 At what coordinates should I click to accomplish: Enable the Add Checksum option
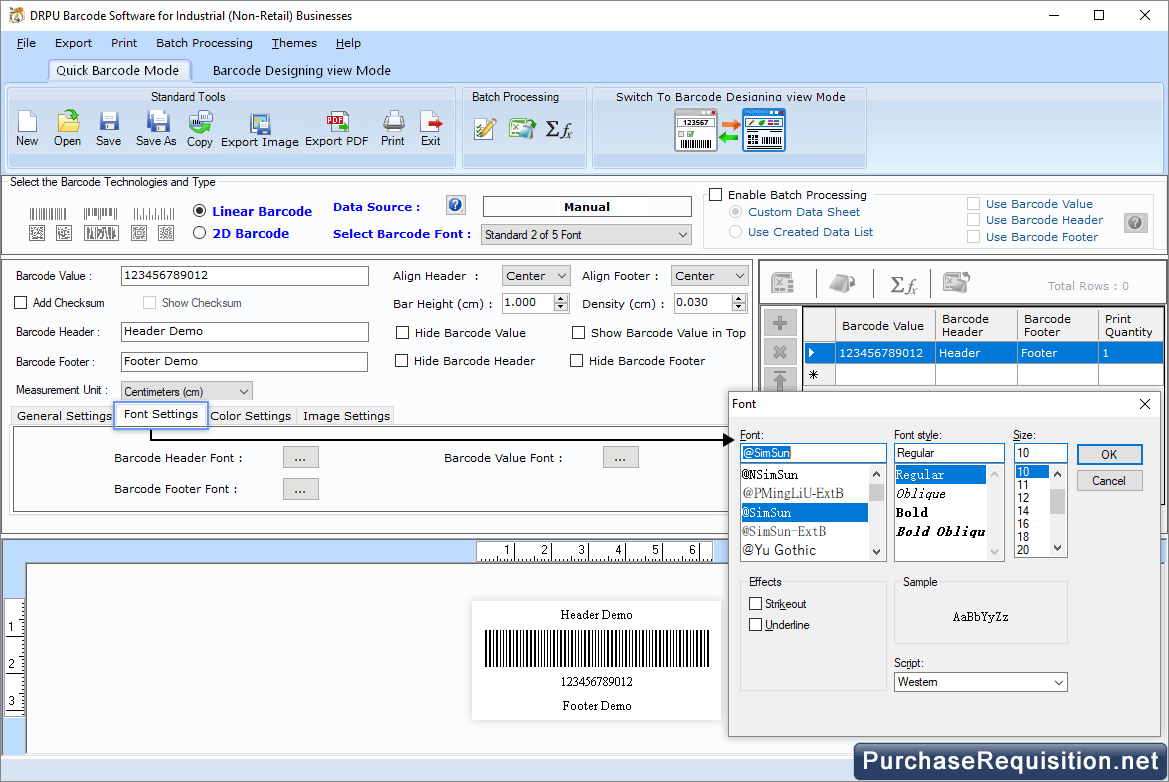(18, 304)
